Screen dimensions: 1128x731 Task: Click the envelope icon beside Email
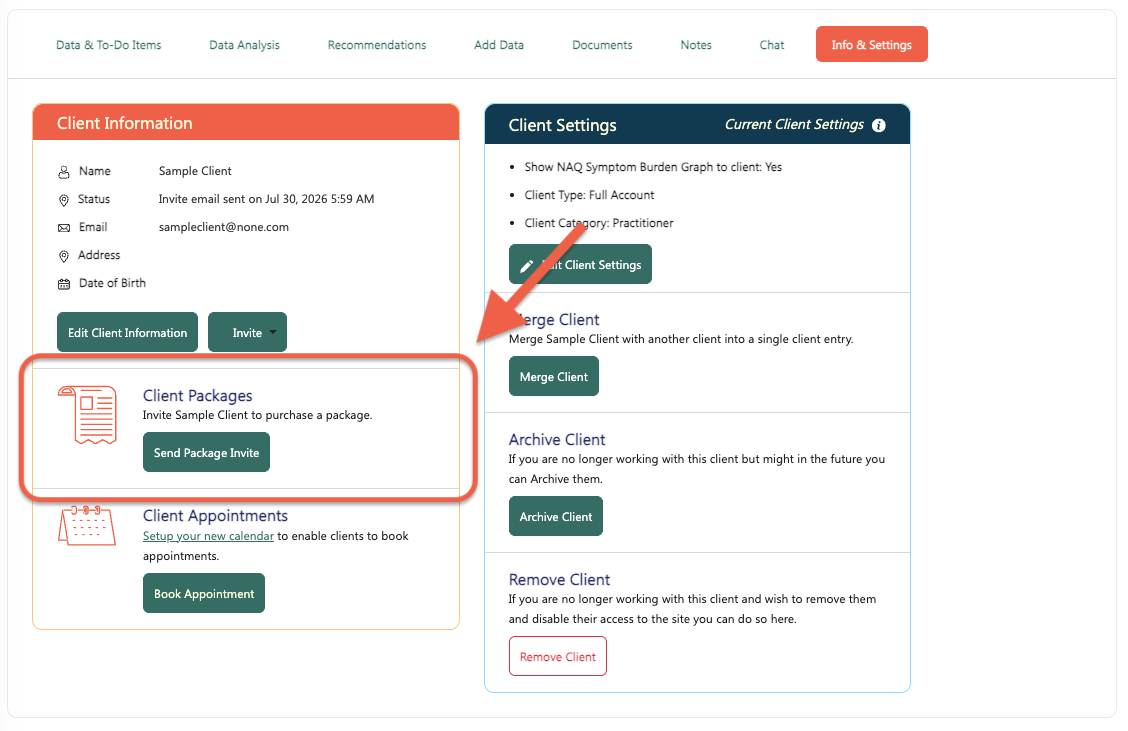tap(64, 228)
